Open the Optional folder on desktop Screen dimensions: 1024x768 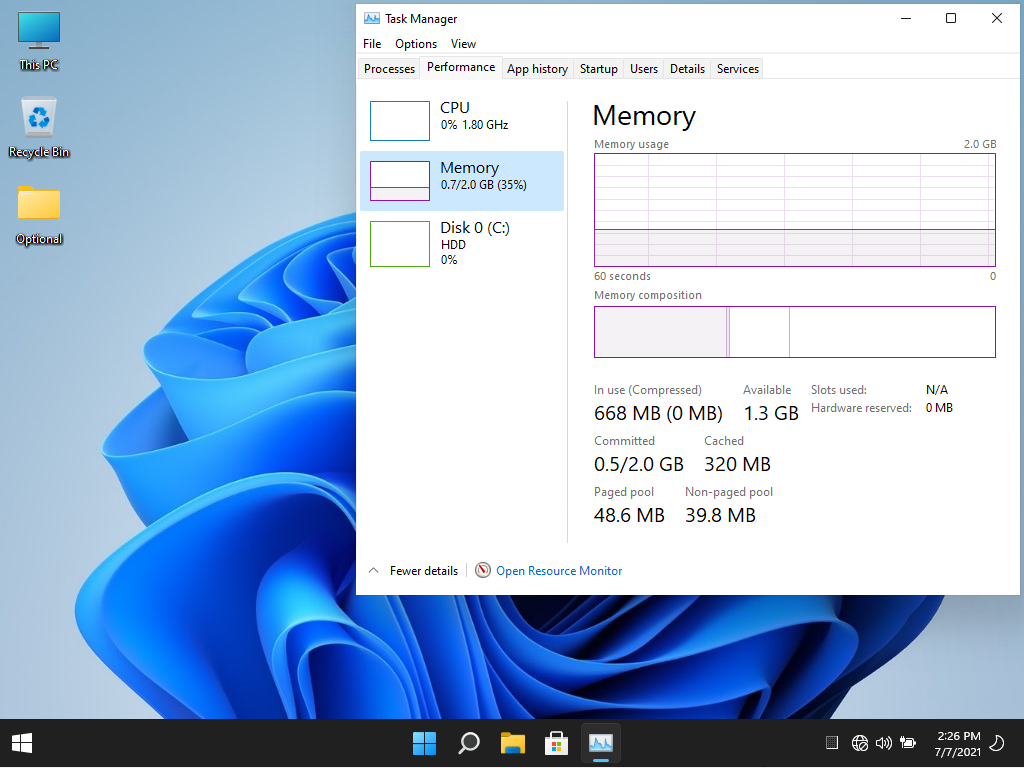(39, 216)
